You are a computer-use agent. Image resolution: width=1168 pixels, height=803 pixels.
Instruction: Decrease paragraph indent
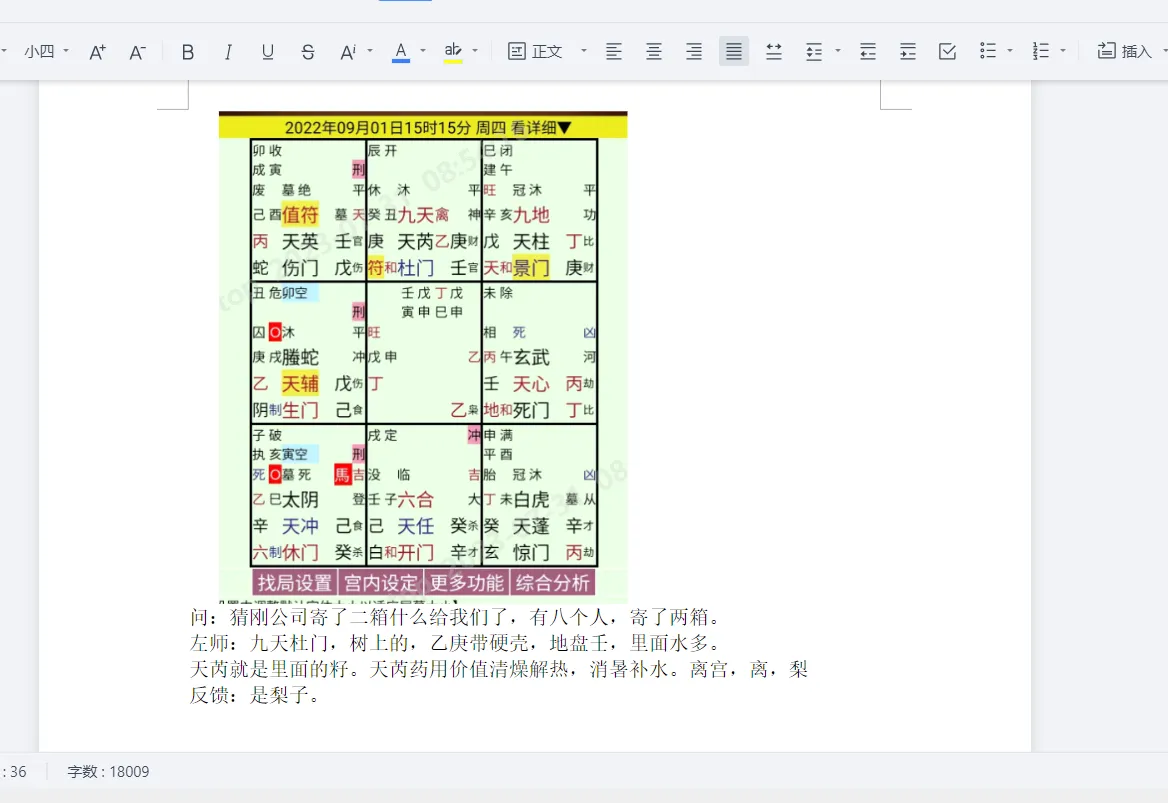point(868,52)
